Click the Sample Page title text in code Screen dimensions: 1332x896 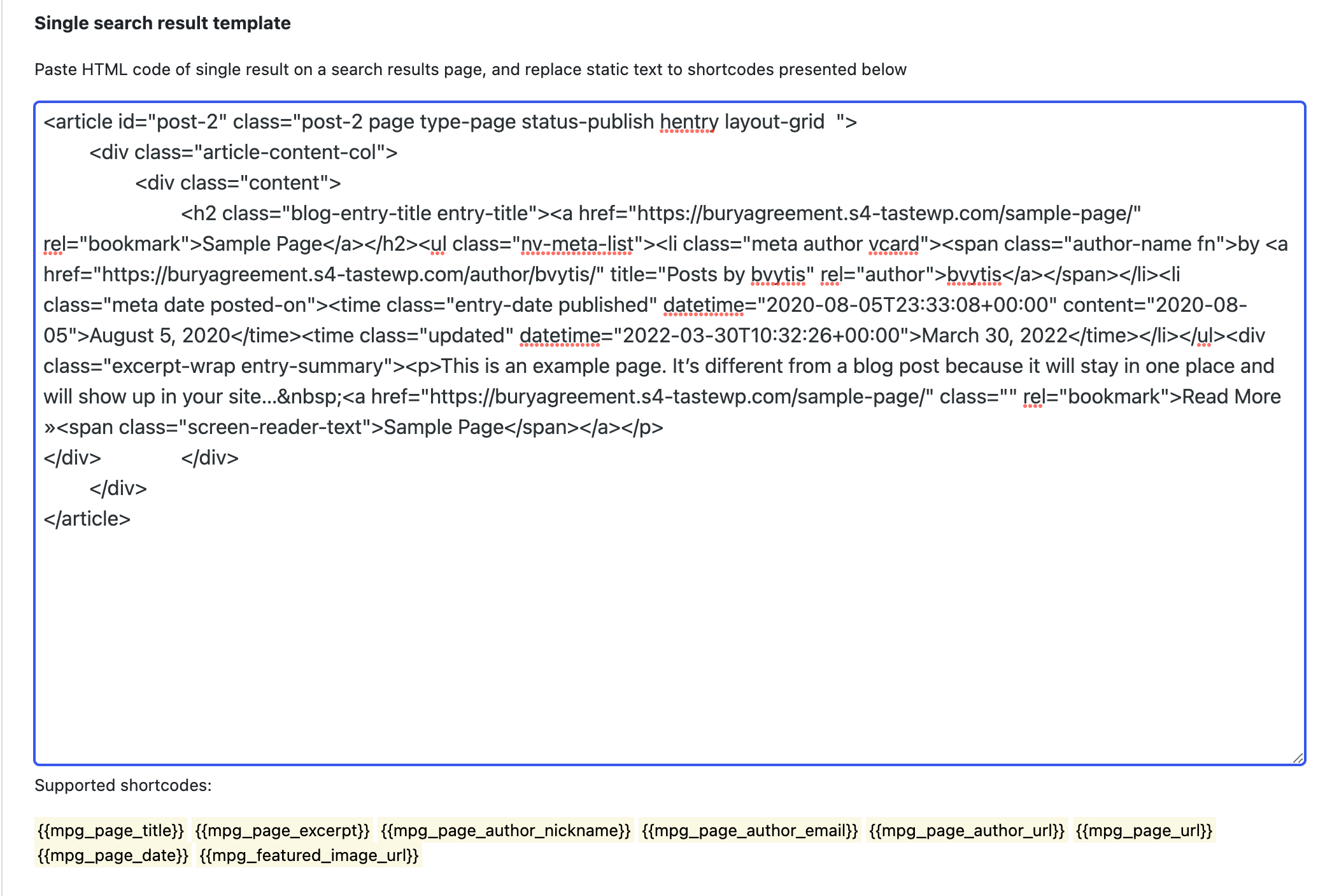click(x=262, y=244)
